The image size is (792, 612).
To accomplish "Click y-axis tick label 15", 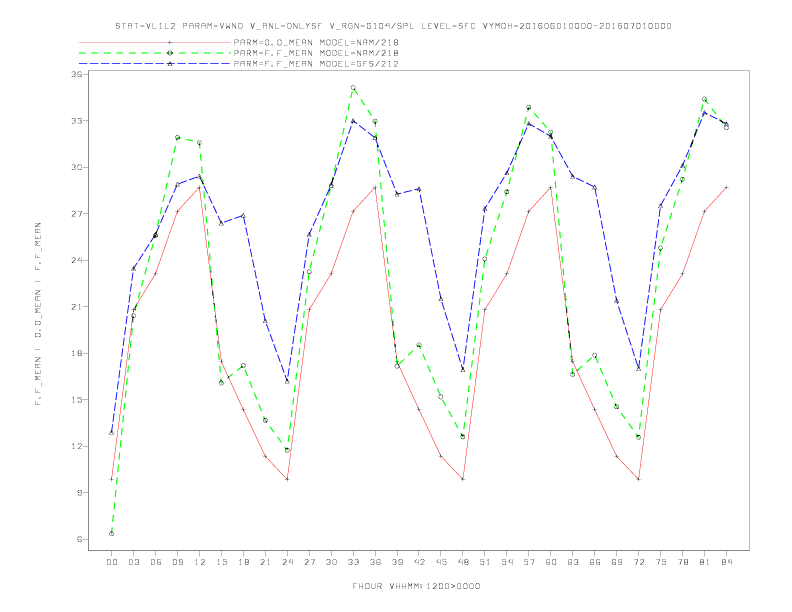I will point(77,399).
